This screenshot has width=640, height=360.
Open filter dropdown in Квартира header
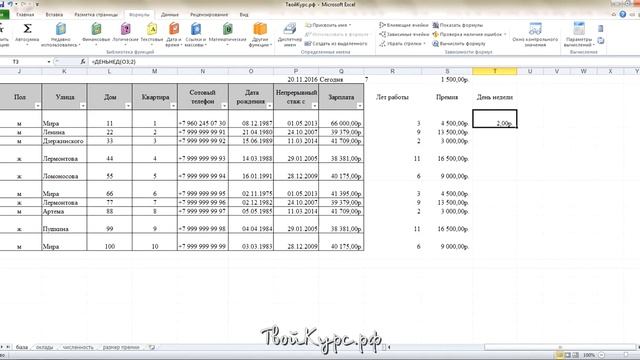(173, 106)
